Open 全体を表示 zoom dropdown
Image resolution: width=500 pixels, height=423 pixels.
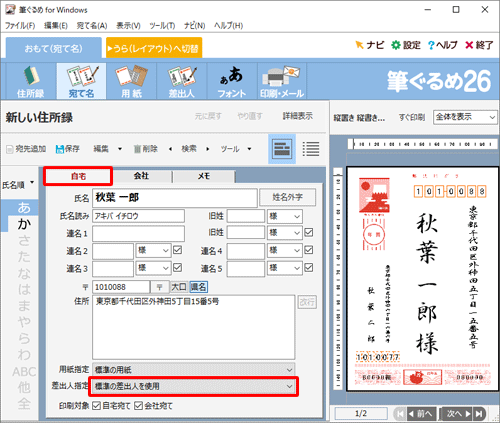(465, 117)
